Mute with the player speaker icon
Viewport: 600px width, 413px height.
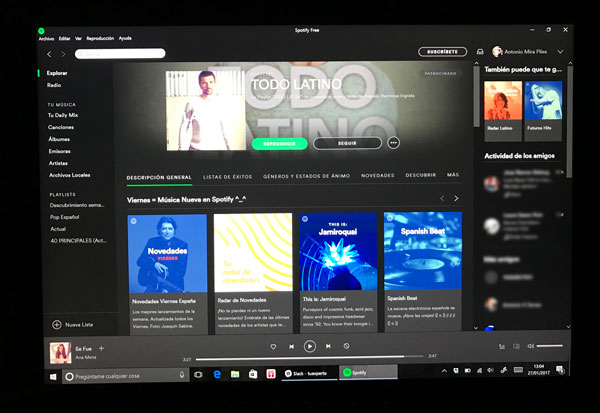point(530,346)
